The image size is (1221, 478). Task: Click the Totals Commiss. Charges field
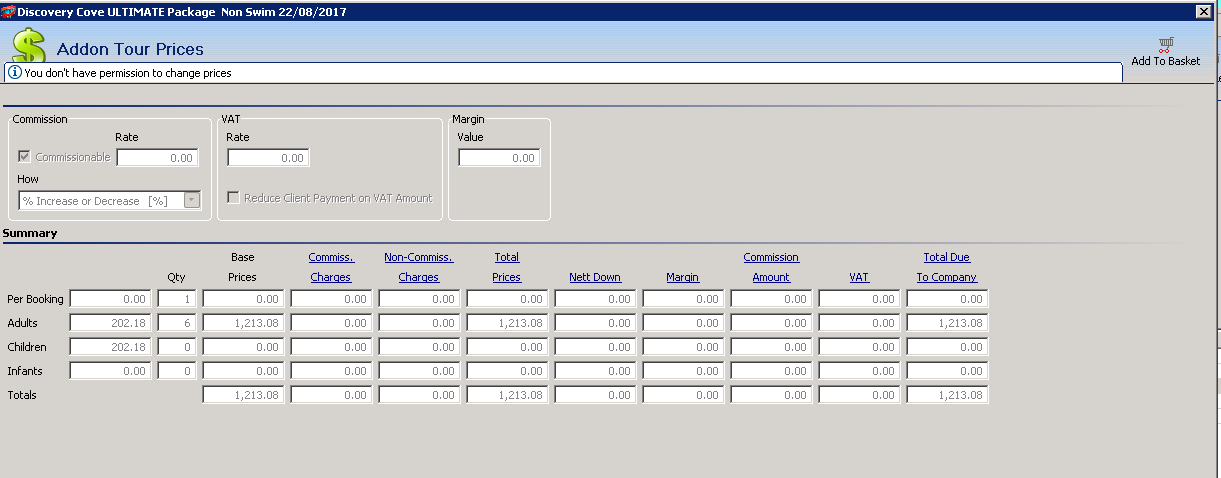coord(331,395)
